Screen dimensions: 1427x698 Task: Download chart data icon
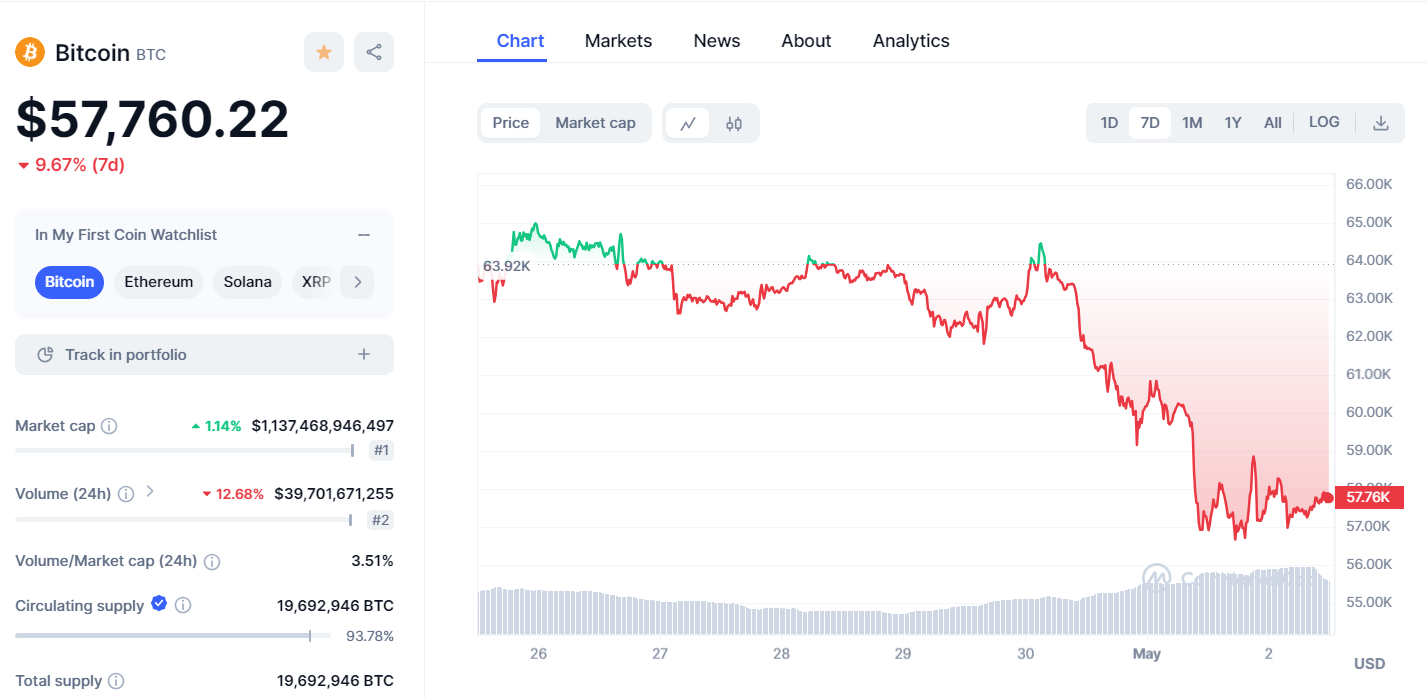[x=1381, y=123]
